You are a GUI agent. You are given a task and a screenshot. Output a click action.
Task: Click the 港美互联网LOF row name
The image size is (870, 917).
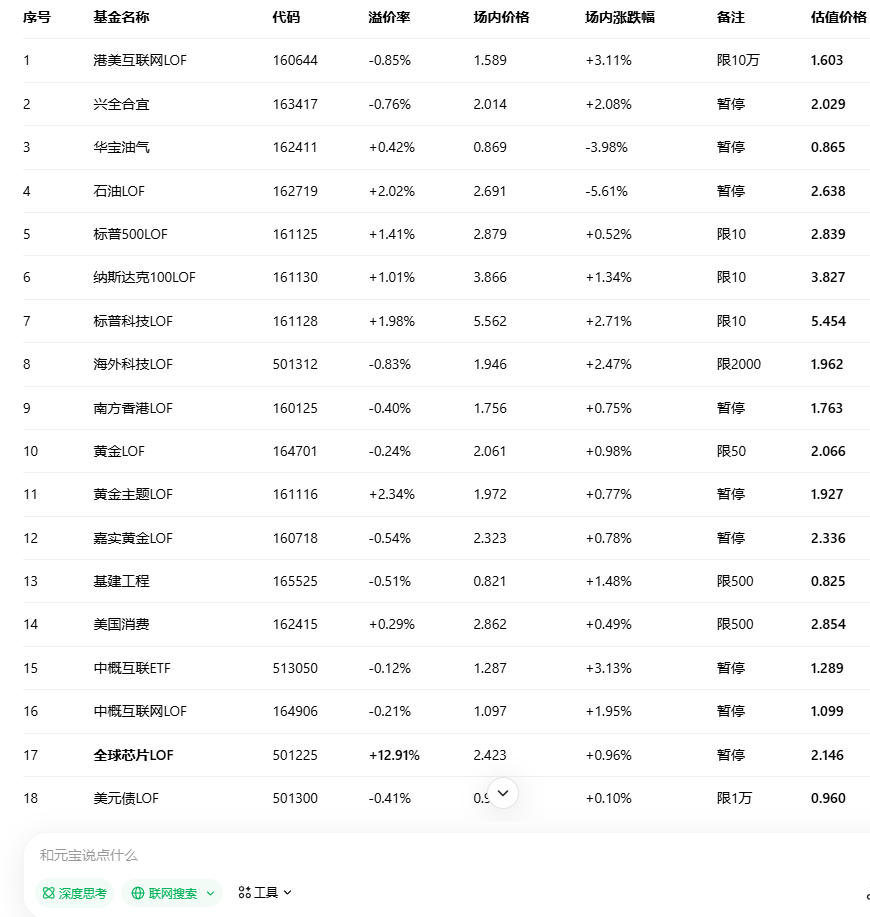pos(140,60)
